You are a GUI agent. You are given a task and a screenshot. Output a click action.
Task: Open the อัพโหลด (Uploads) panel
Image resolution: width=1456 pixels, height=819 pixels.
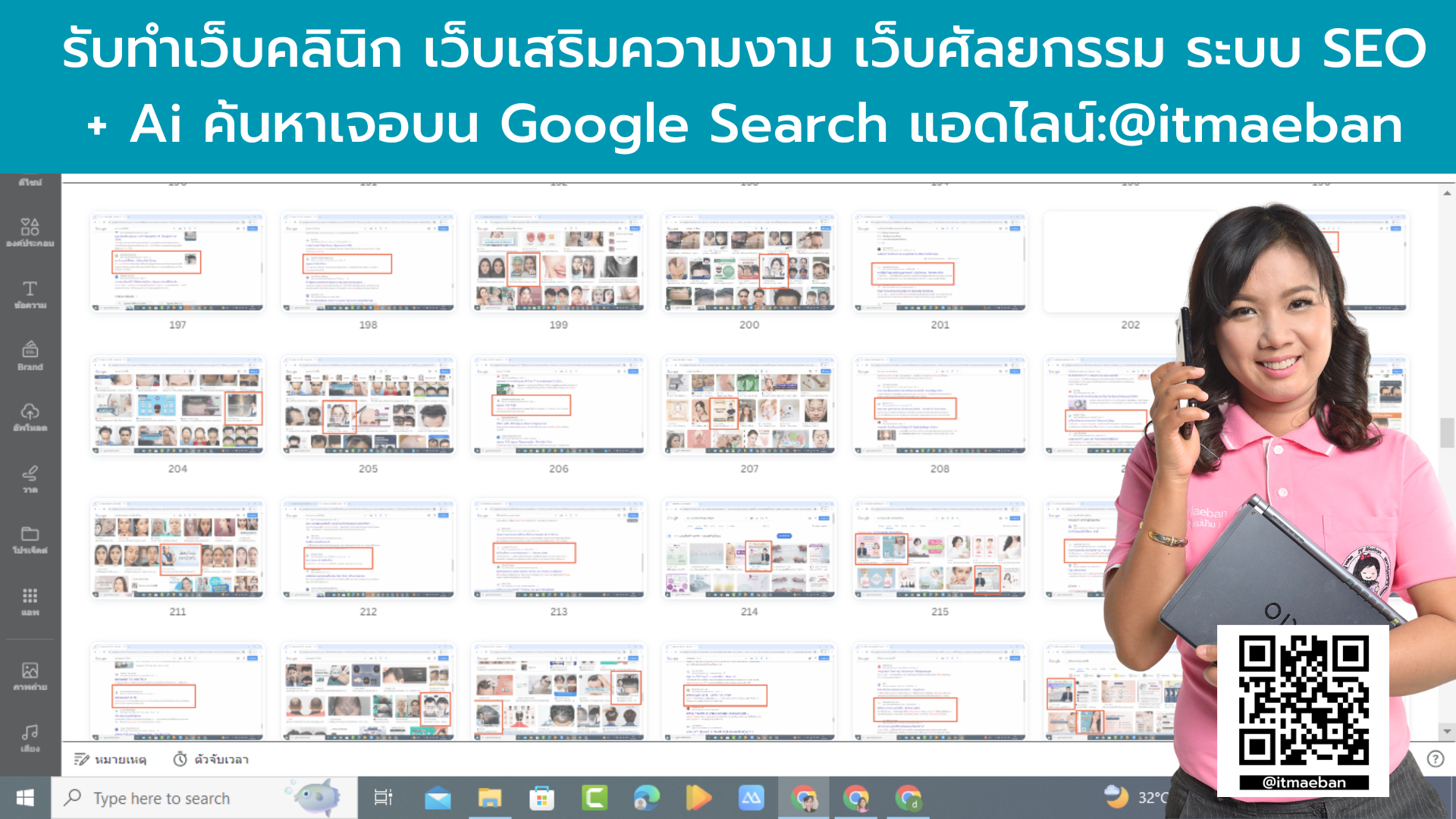(x=30, y=416)
